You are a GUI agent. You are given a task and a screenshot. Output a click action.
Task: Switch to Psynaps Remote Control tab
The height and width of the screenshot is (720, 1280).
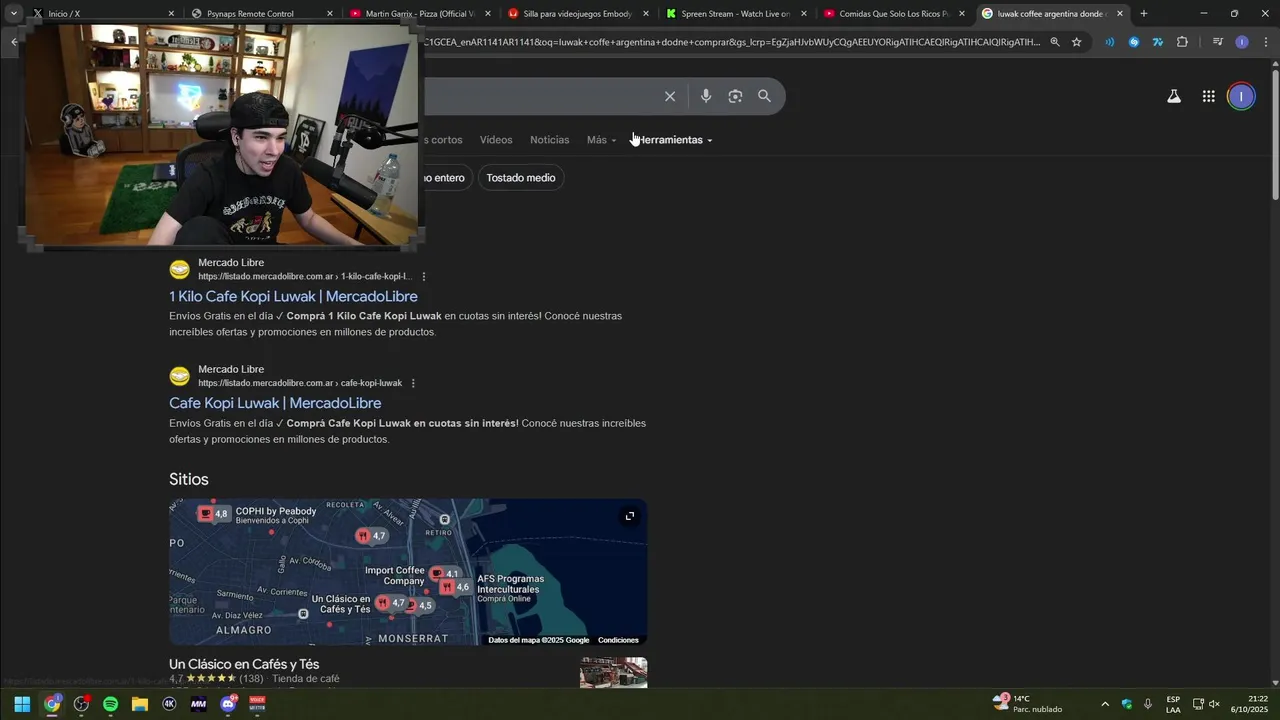(x=260, y=14)
